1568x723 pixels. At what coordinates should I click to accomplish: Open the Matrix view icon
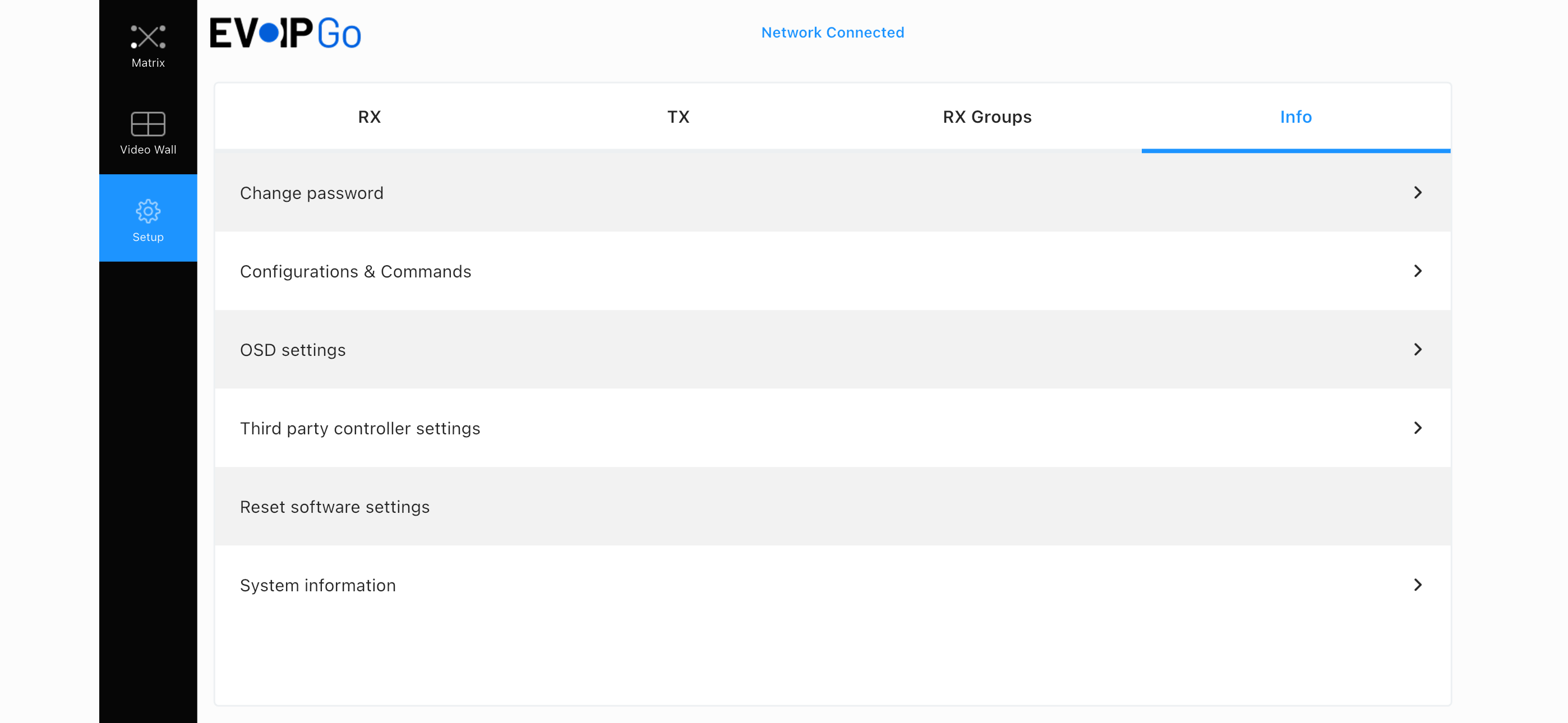pos(148,37)
